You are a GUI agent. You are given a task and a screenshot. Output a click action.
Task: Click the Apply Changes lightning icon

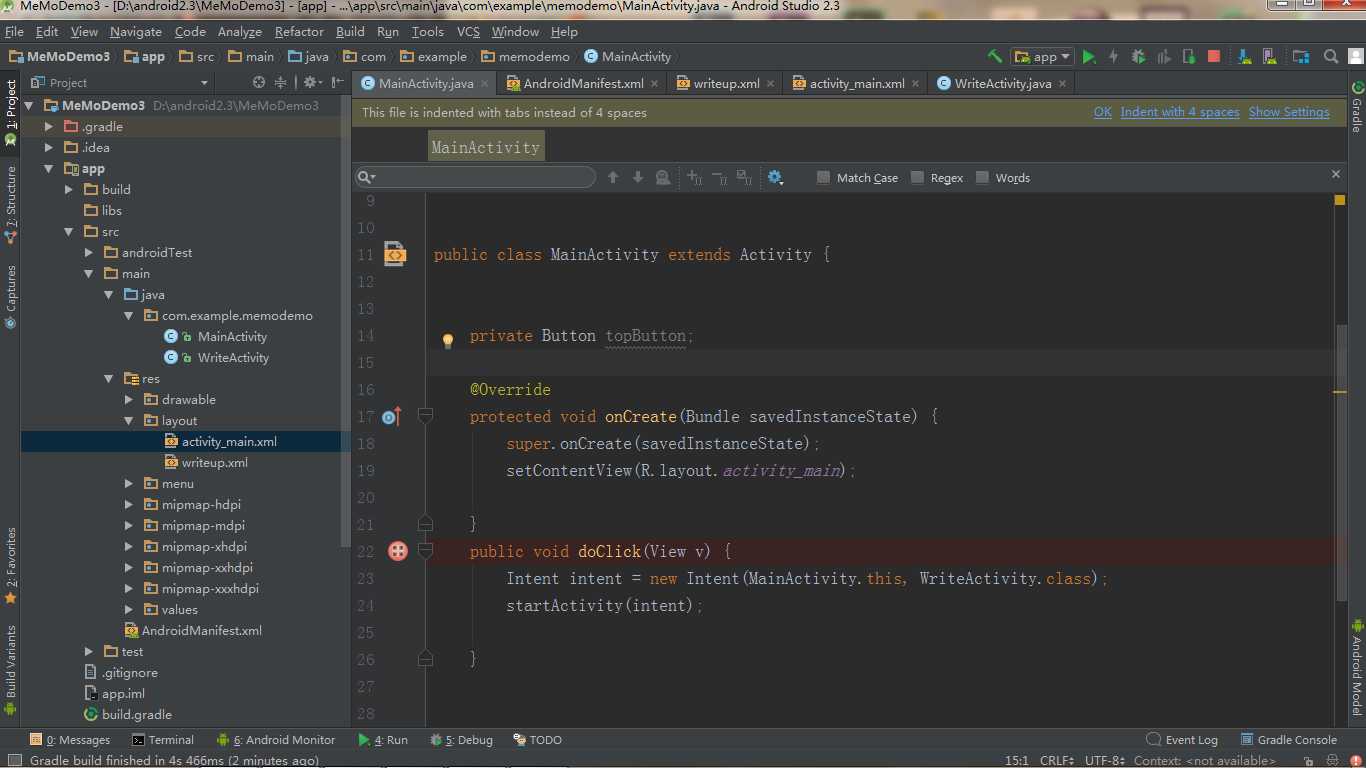coord(1113,57)
